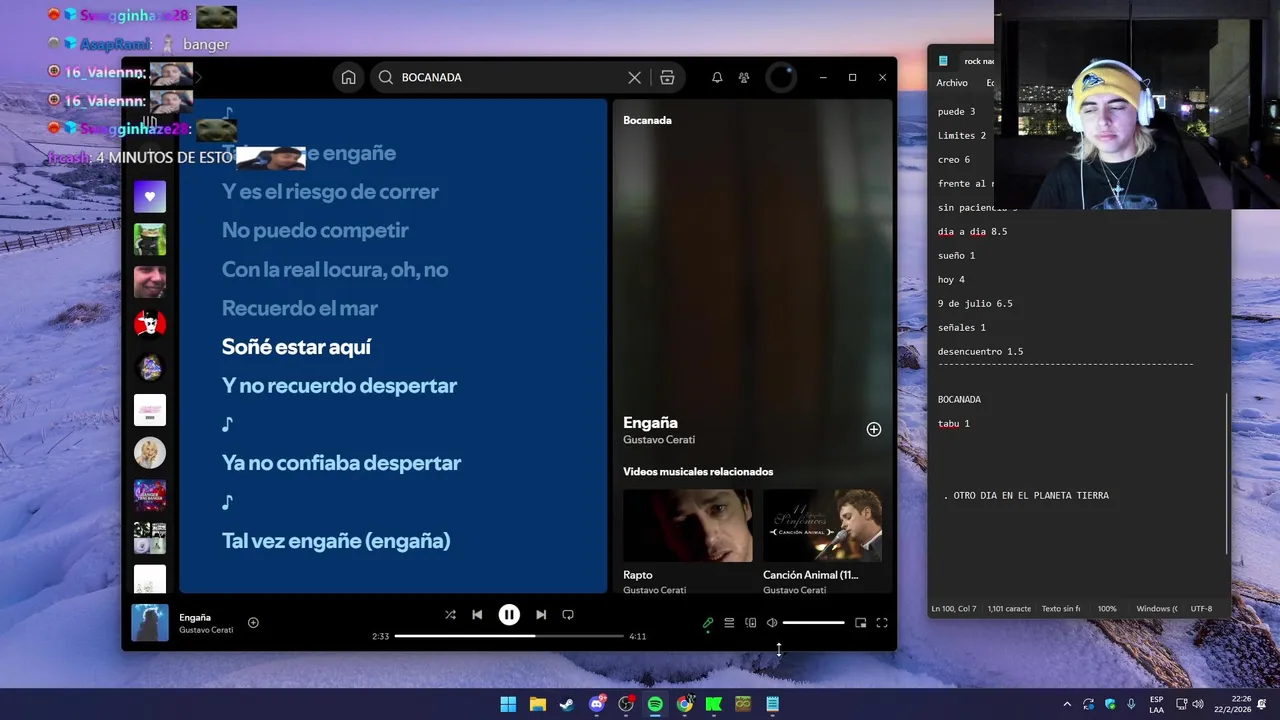The image size is (1280, 720).
Task: Jump to lyric 'Y no recuerdo despertar'
Action: pos(339,386)
